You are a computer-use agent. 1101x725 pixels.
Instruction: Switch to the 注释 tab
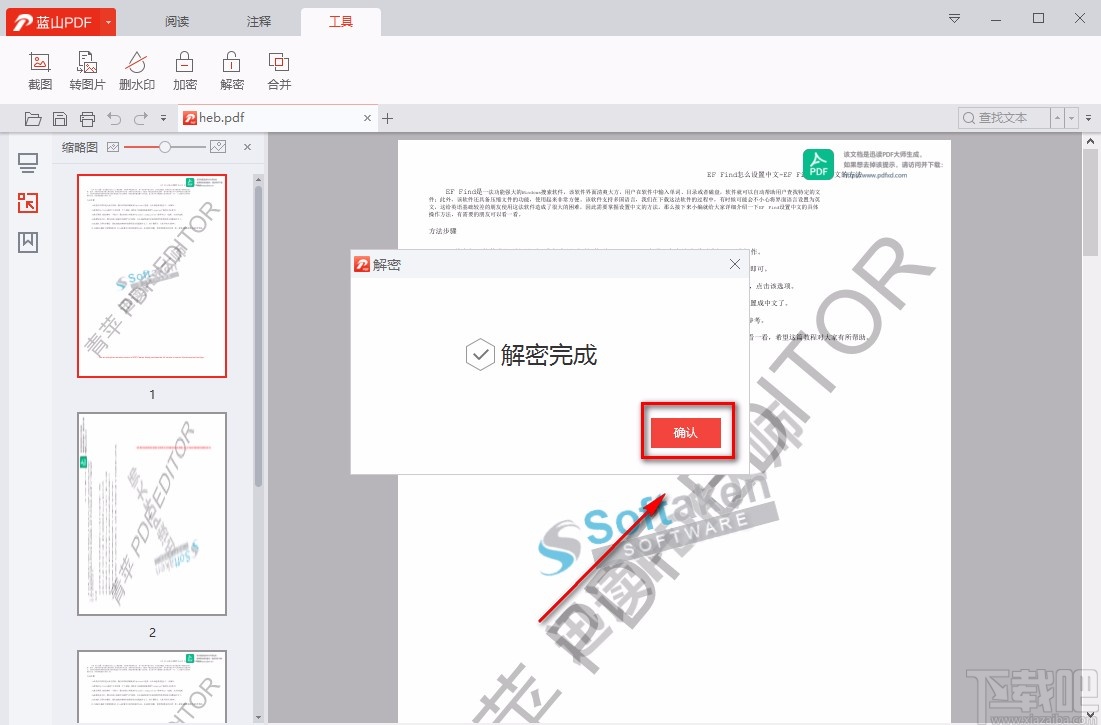[258, 20]
